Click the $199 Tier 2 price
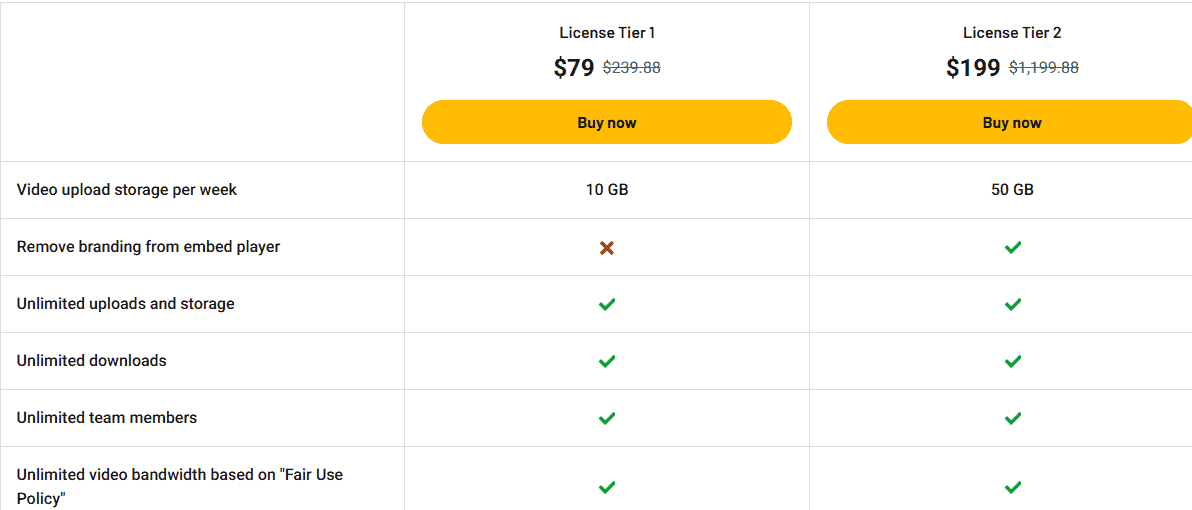The height and width of the screenshot is (510, 1192). tap(973, 68)
